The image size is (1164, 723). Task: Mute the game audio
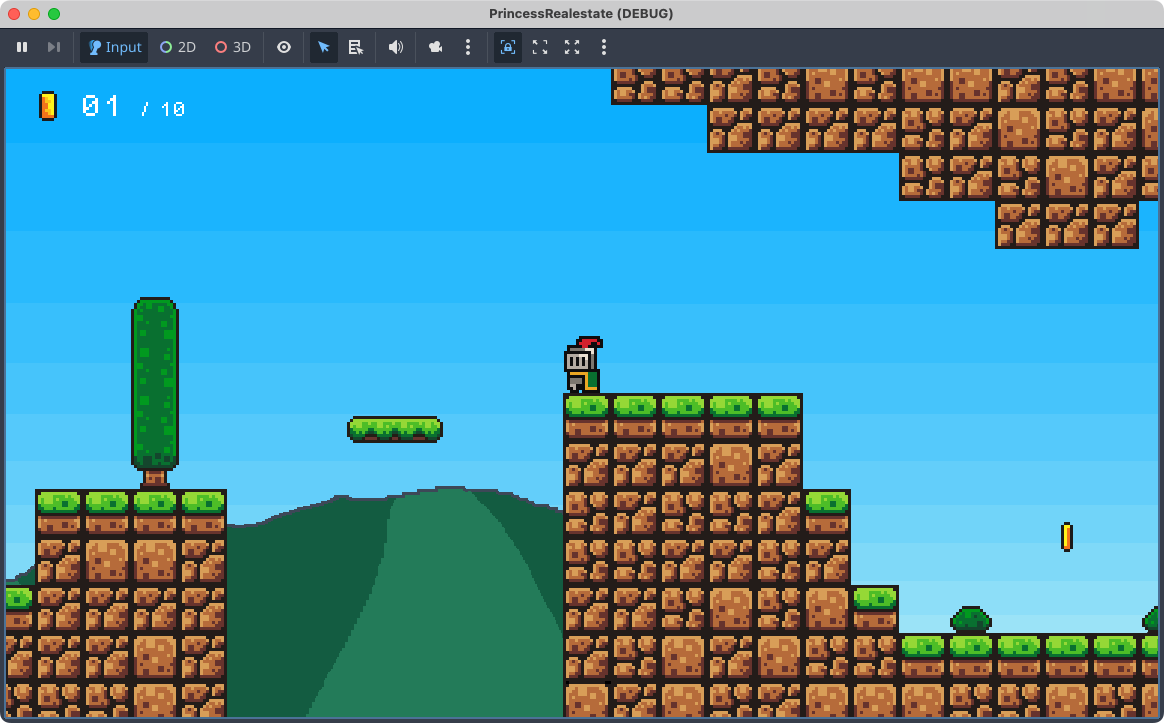tap(396, 47)
